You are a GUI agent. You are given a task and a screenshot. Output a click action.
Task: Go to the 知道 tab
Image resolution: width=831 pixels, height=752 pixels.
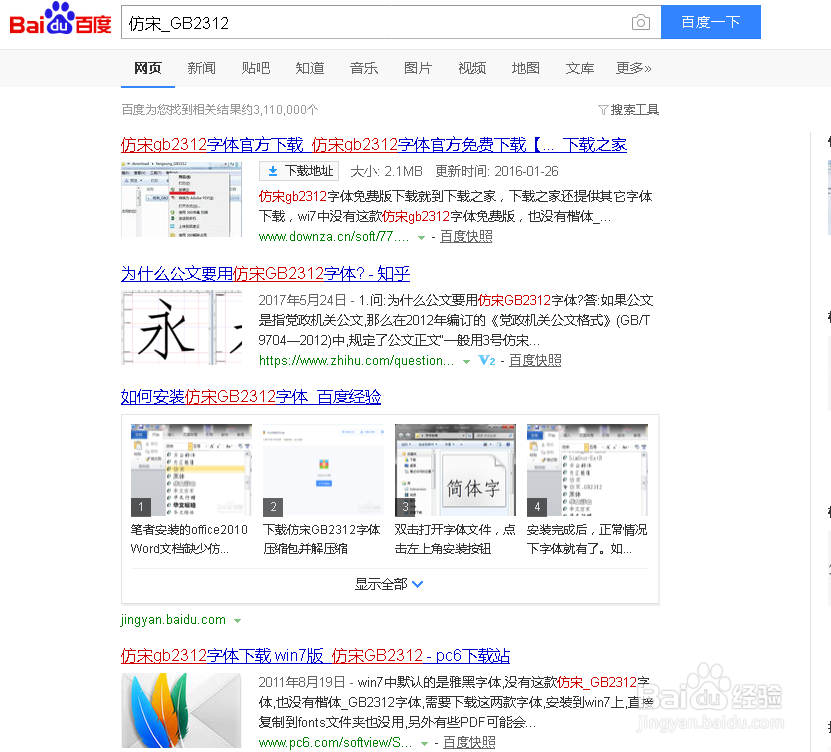point(310,68)
